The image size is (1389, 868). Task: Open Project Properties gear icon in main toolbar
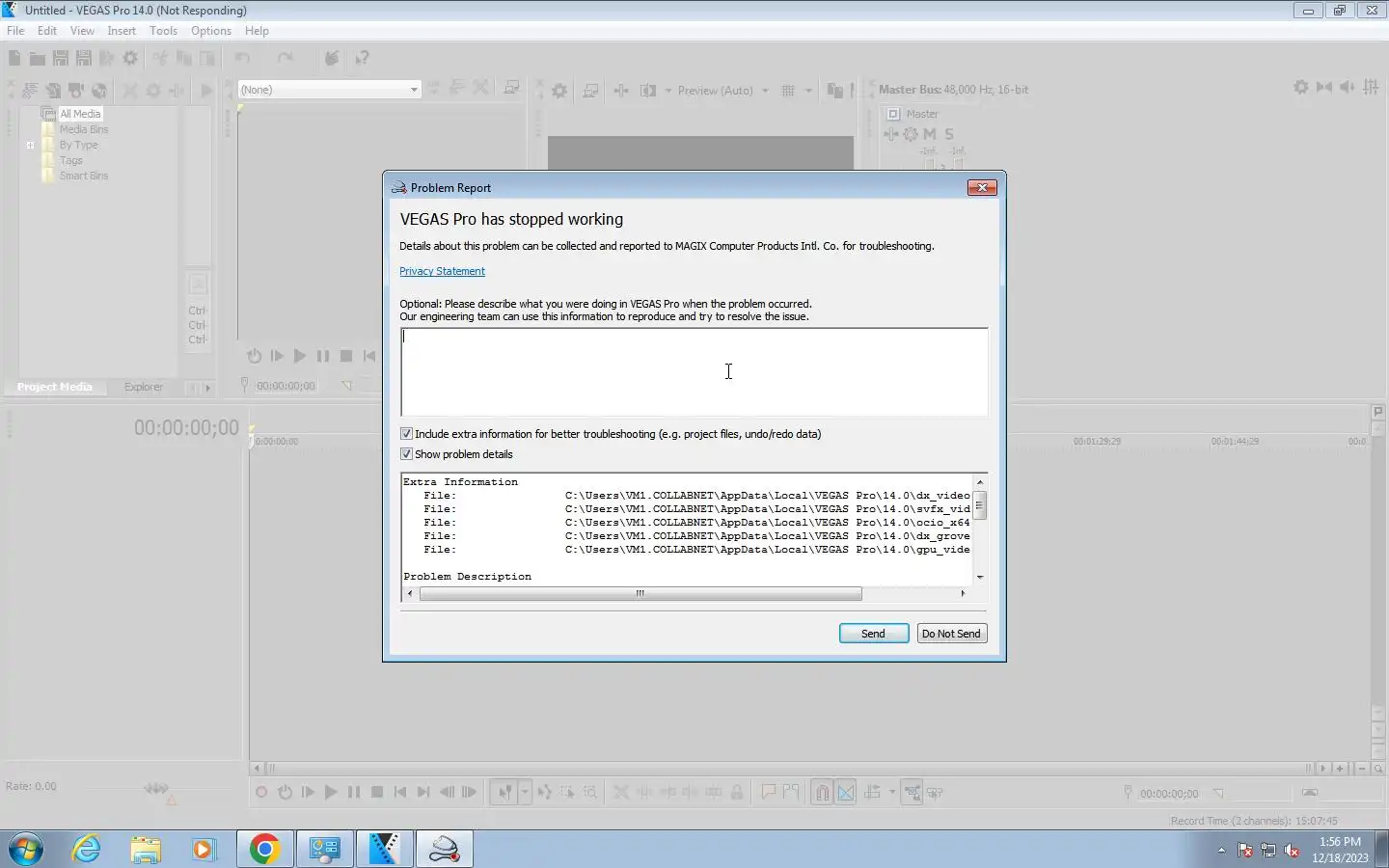coord(130,59)
